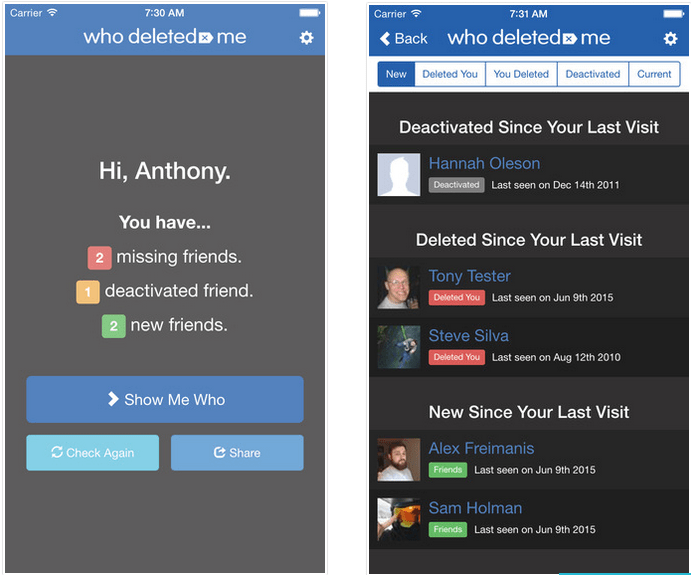The image size is (691, 575).
Task: Switch to the Current tab
Action: [654, 74]
